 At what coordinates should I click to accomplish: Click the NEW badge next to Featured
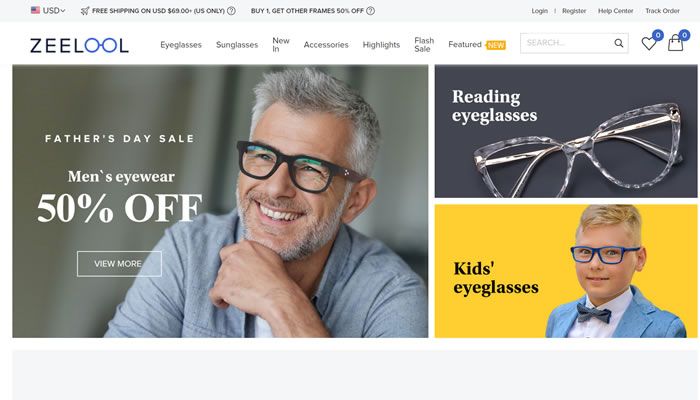point(496,45)
